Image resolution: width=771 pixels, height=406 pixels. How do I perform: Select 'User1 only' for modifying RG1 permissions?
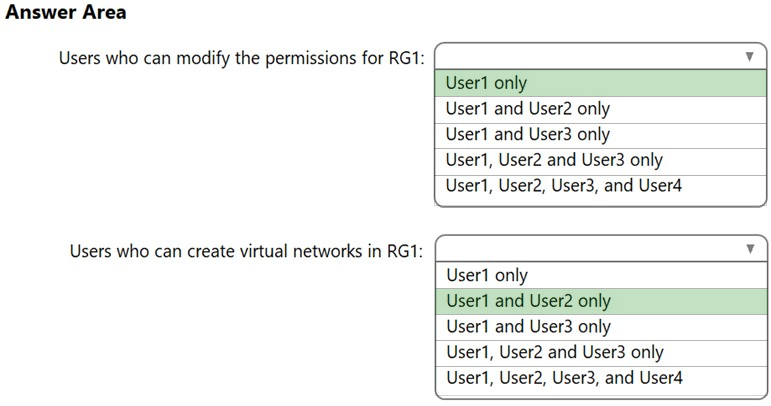click(487, 83)
